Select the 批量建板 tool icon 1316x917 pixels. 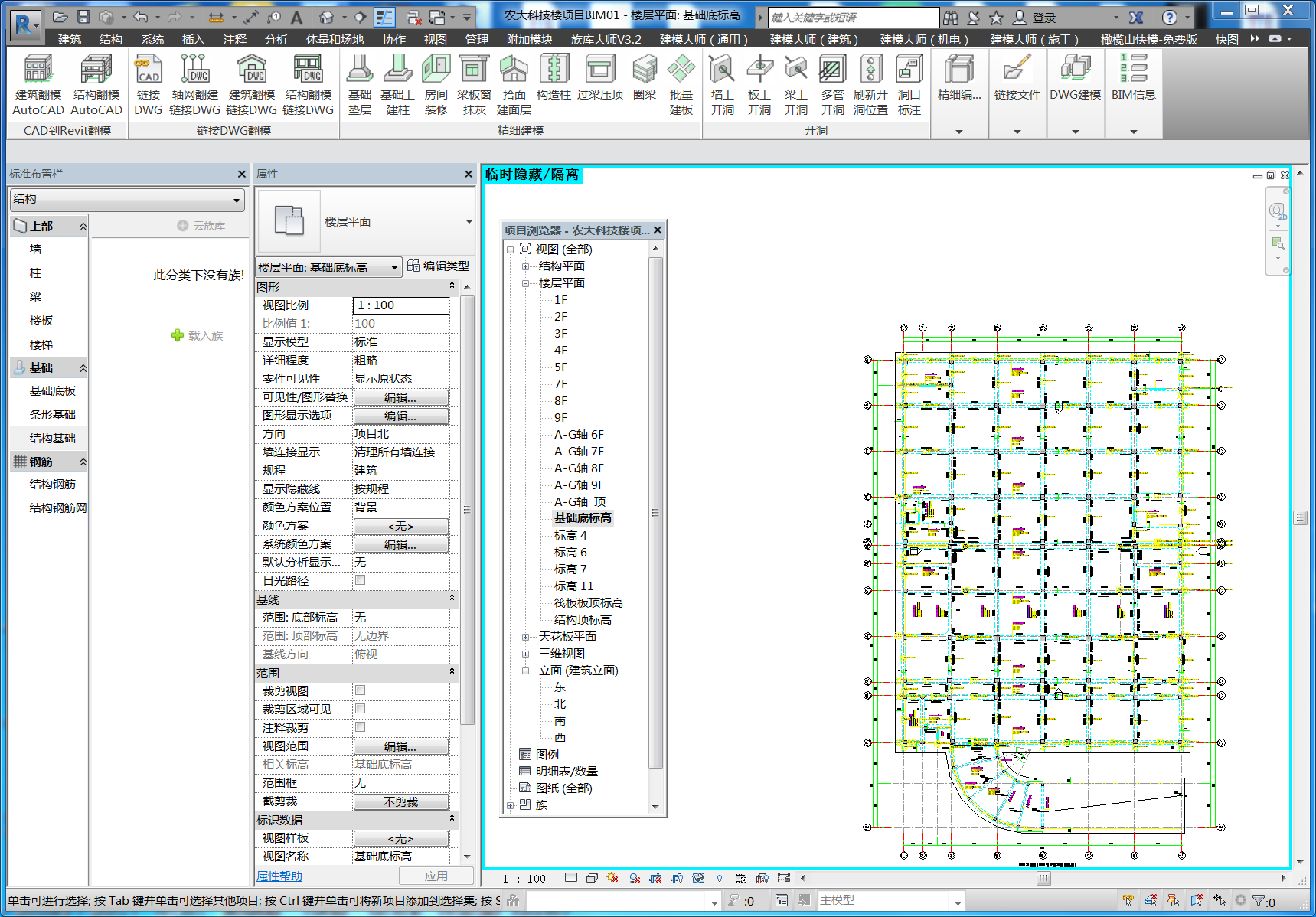pyautogui.click(x=681, y=70)
